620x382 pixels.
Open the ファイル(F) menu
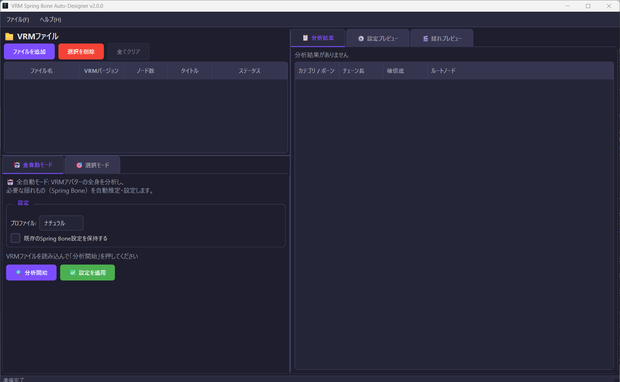[x=17, y=19]
